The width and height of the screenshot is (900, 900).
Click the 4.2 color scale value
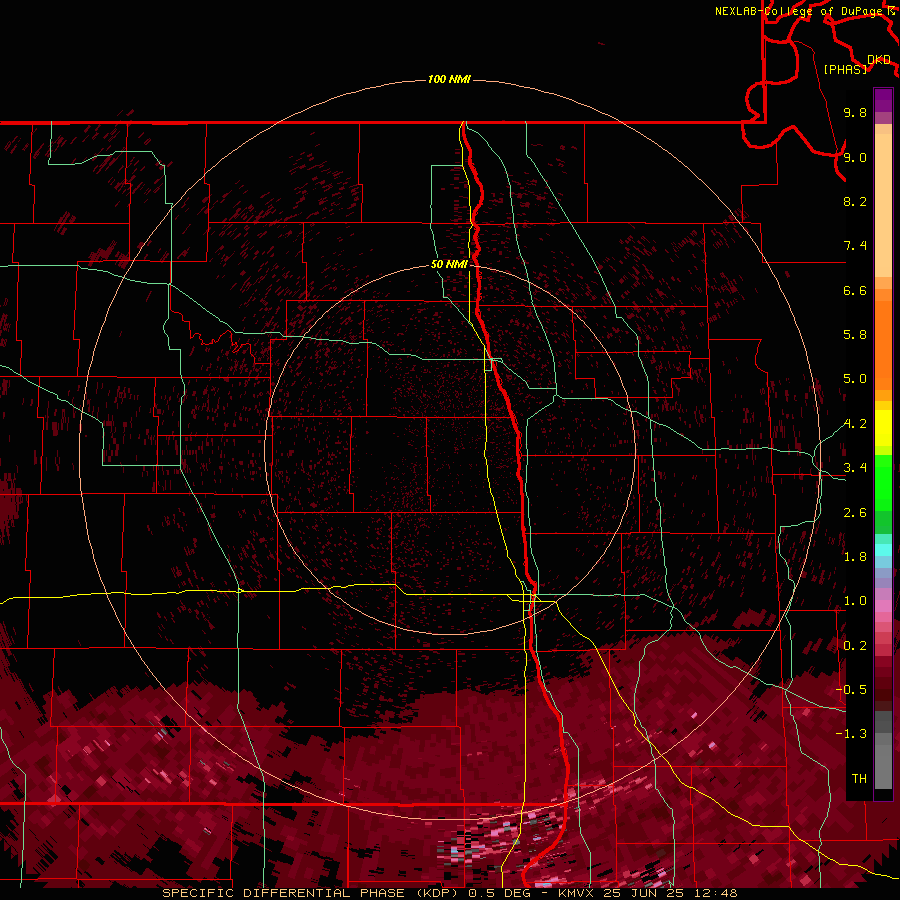(x=855, y=424)
